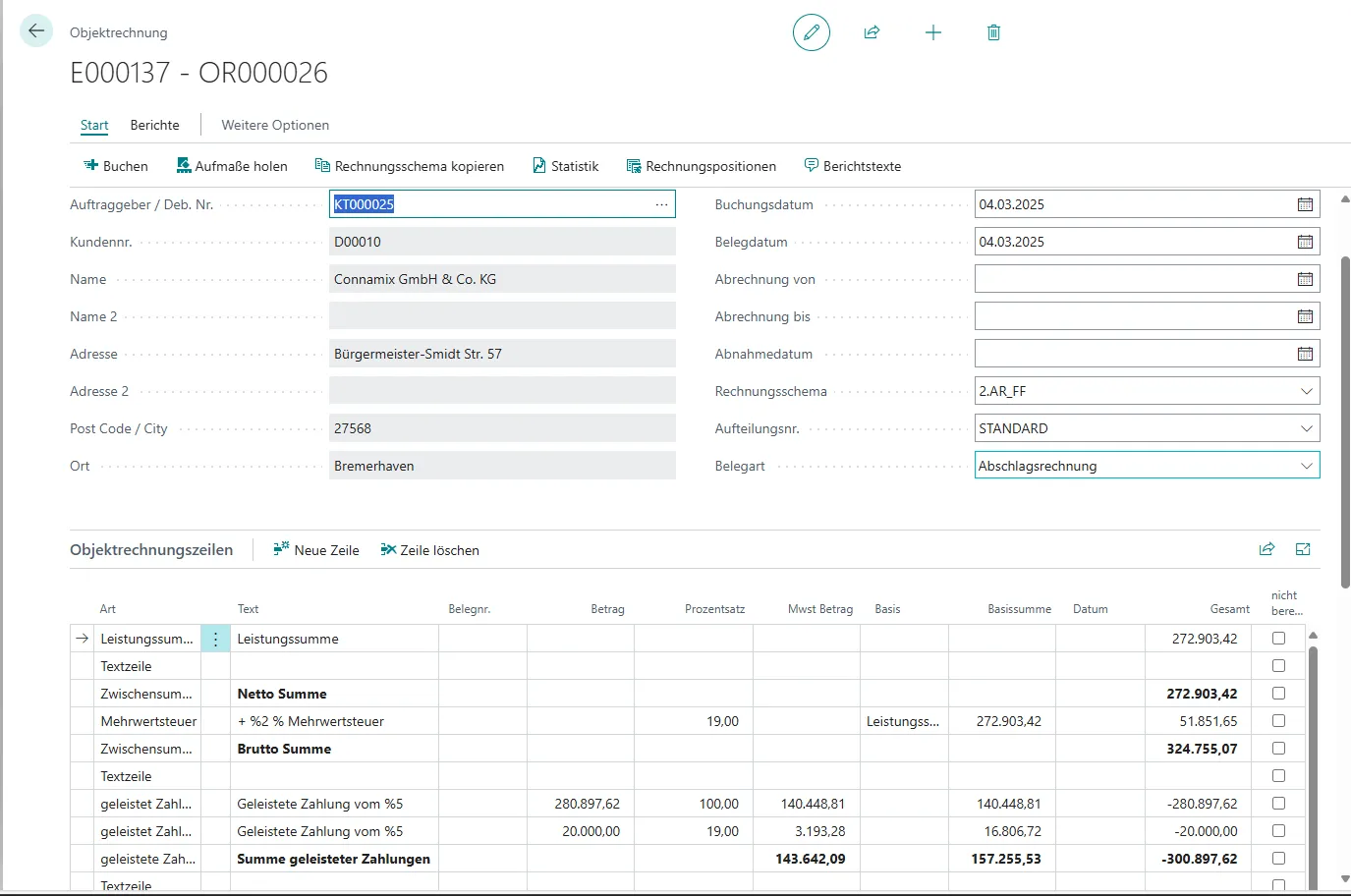This screenshot has height=896, width=1351.
Task: Open the Aufteilungsnr. dropdown
Action: tap(1306, 428)
